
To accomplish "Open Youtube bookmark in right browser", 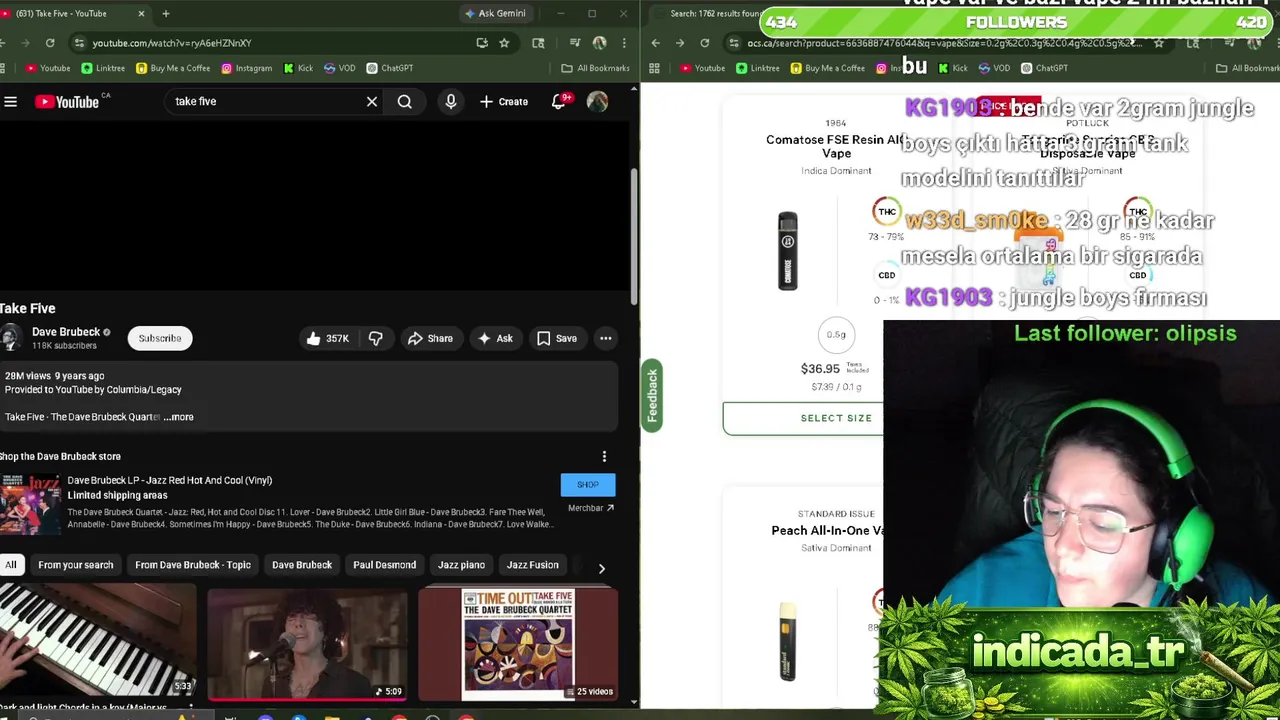I will click(x=702, y=68).
